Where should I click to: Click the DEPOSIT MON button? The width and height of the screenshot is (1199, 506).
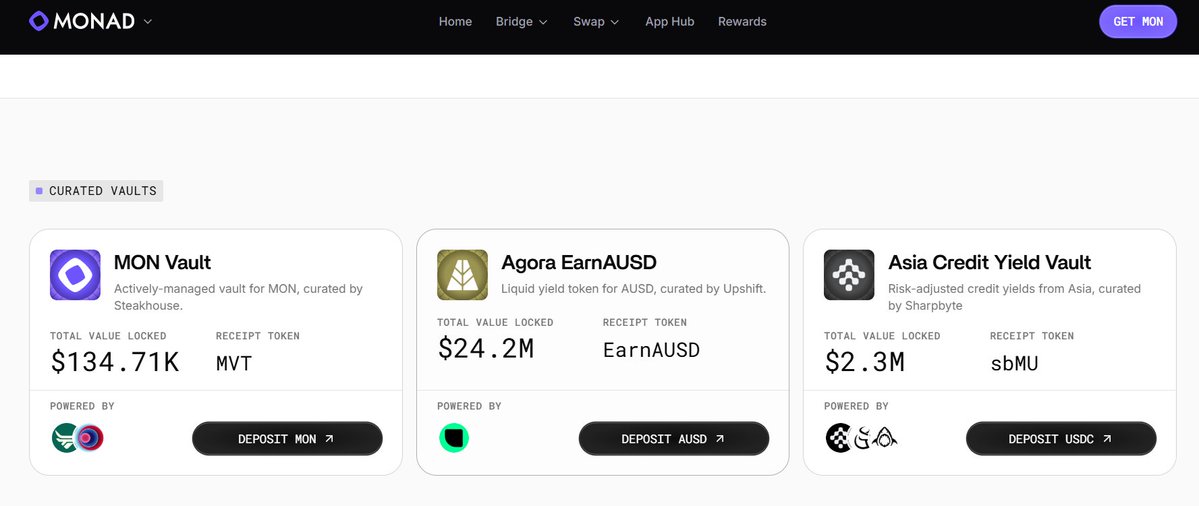pos(287,439)
